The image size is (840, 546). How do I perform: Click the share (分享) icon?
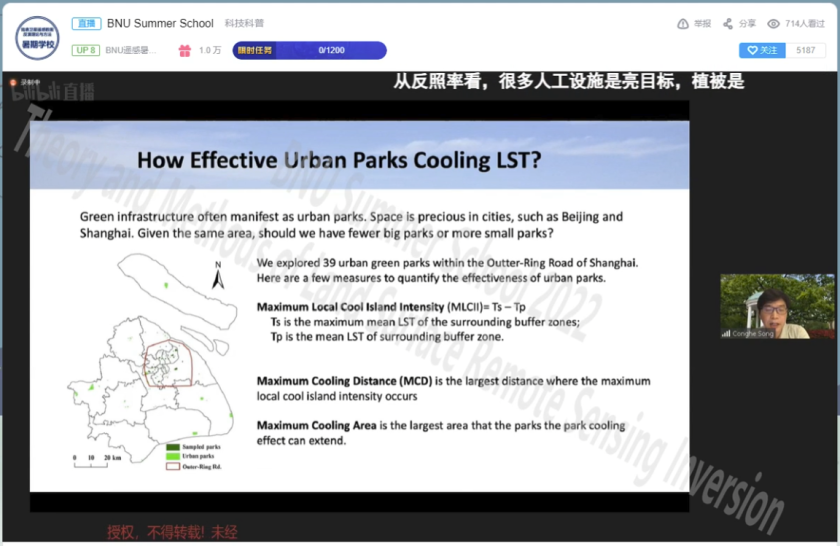pos(727,24)
